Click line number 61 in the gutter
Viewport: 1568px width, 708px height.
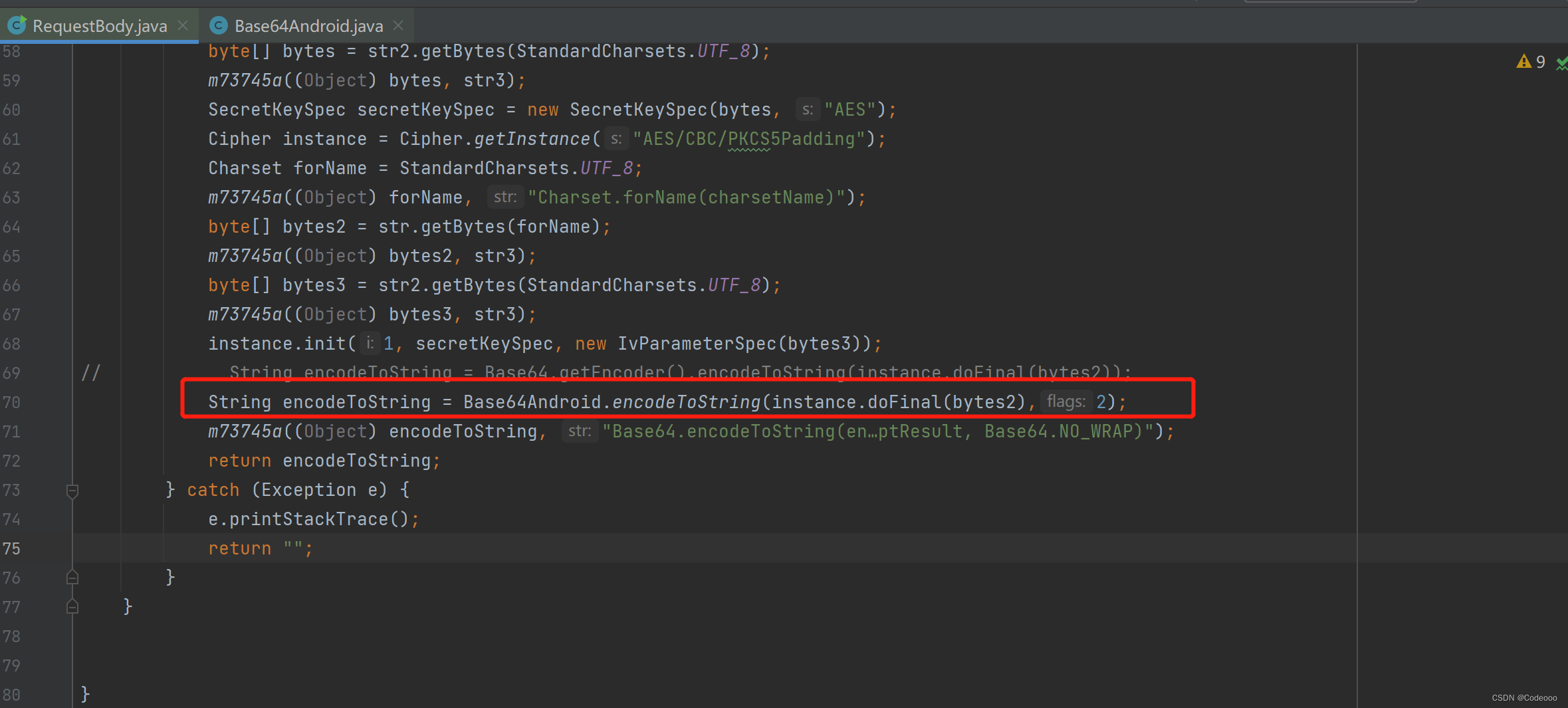pyautogui.click(x=11, y=139)
